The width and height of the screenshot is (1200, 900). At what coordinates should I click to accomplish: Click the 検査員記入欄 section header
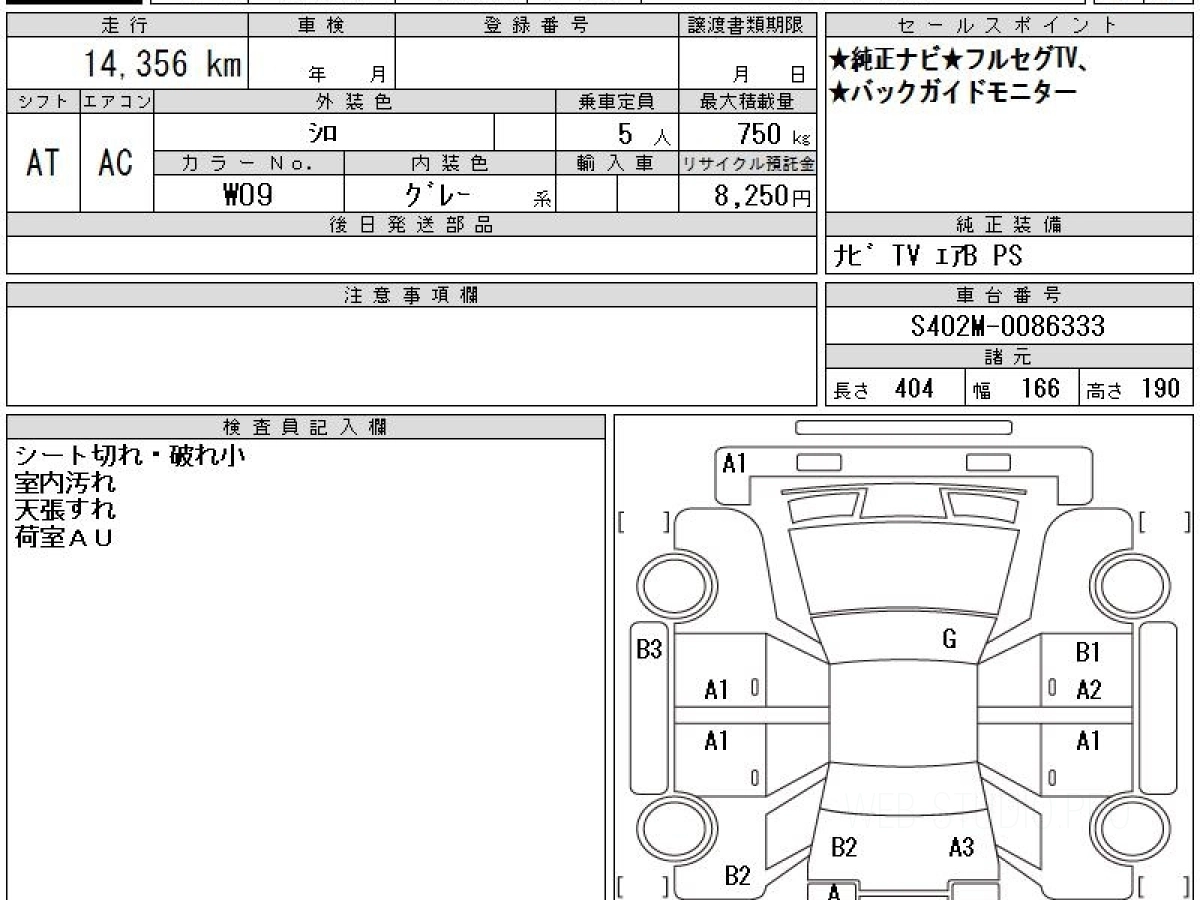pyautogui.click(x=306, y=426)
